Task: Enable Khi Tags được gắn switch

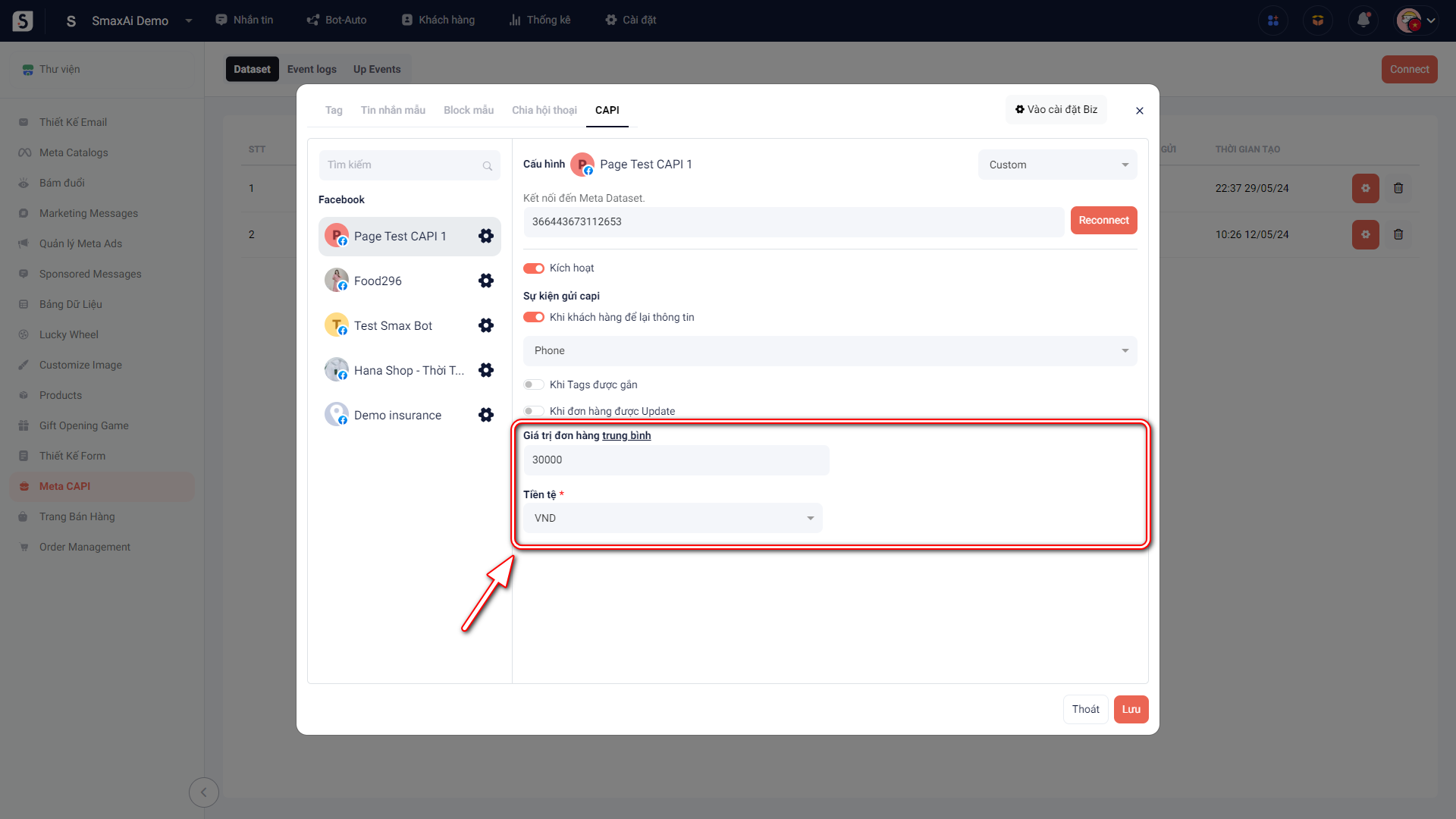Action: 534,384
